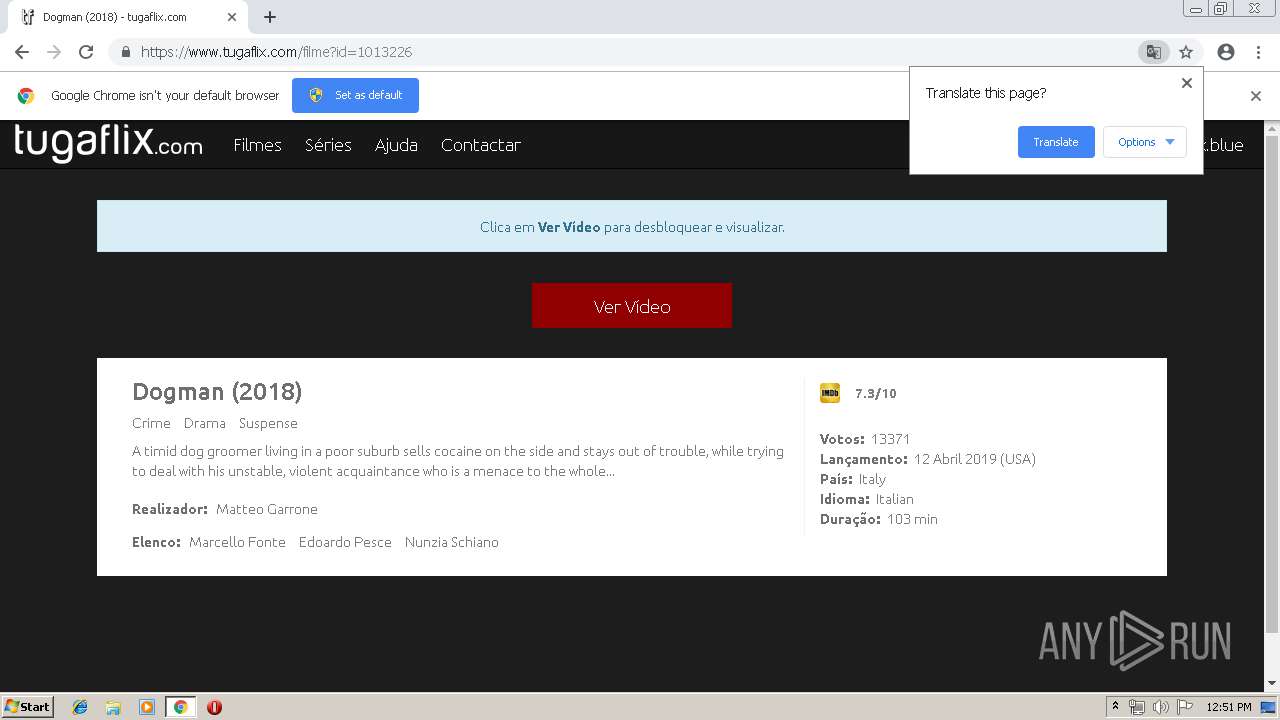1280x720 pixels.
Task: Open the Contactar menu item
Action: coord(481,145)
